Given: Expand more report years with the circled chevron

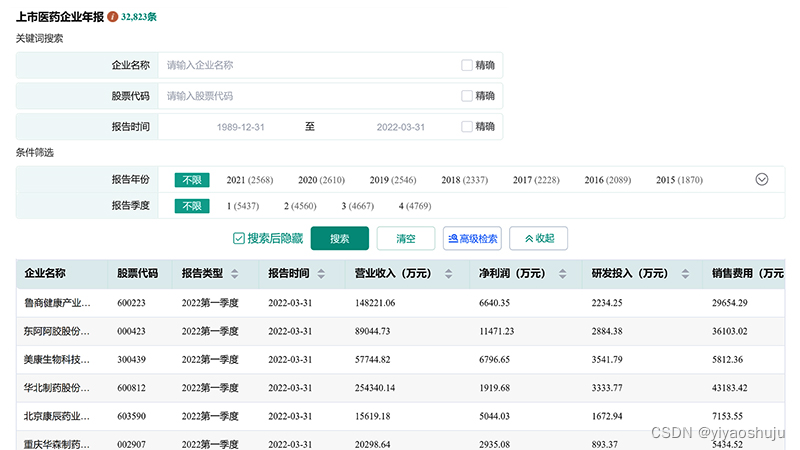Looking at the screenshot, I should tap(762, 180).
